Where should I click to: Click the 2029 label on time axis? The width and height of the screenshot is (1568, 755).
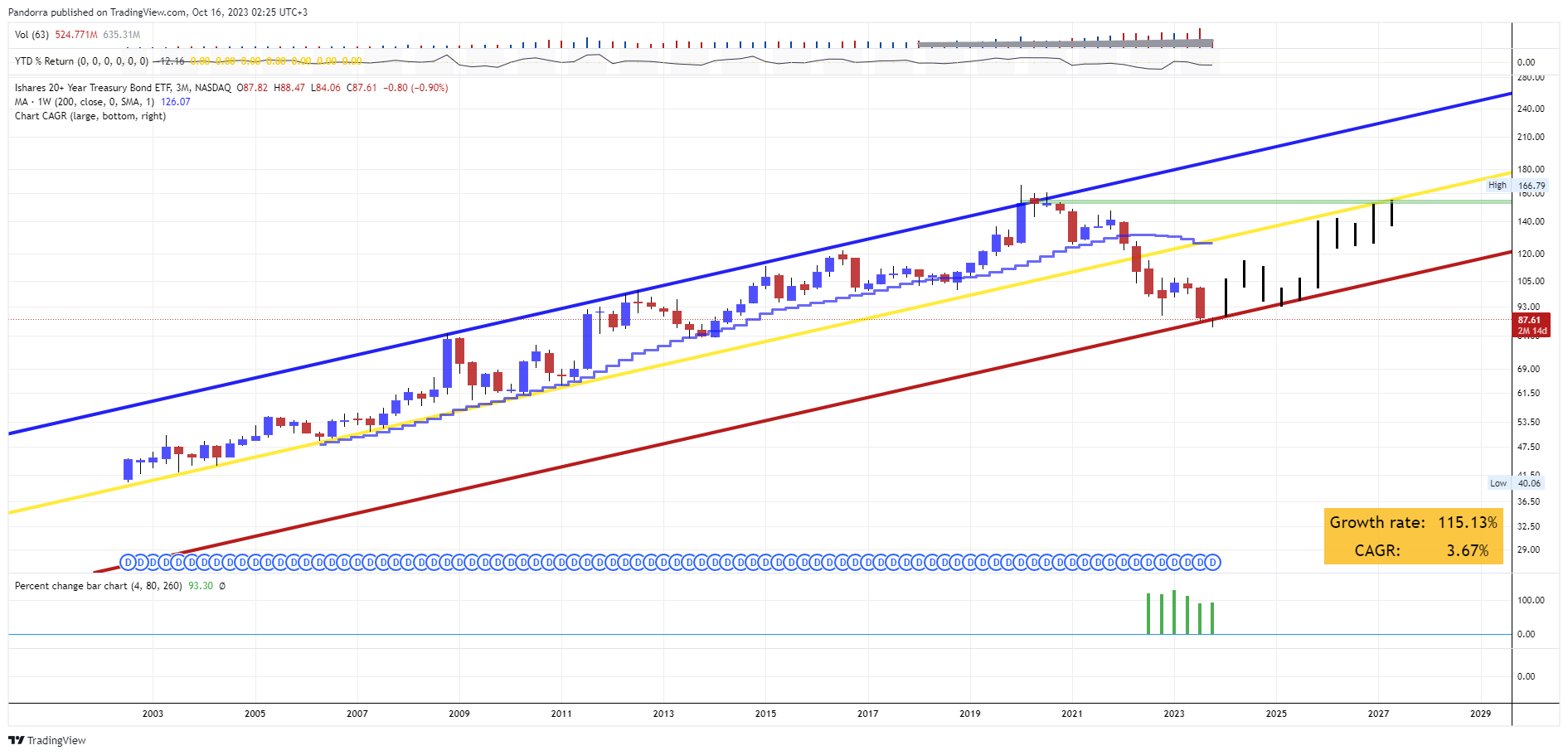(x=1481, y=714)
